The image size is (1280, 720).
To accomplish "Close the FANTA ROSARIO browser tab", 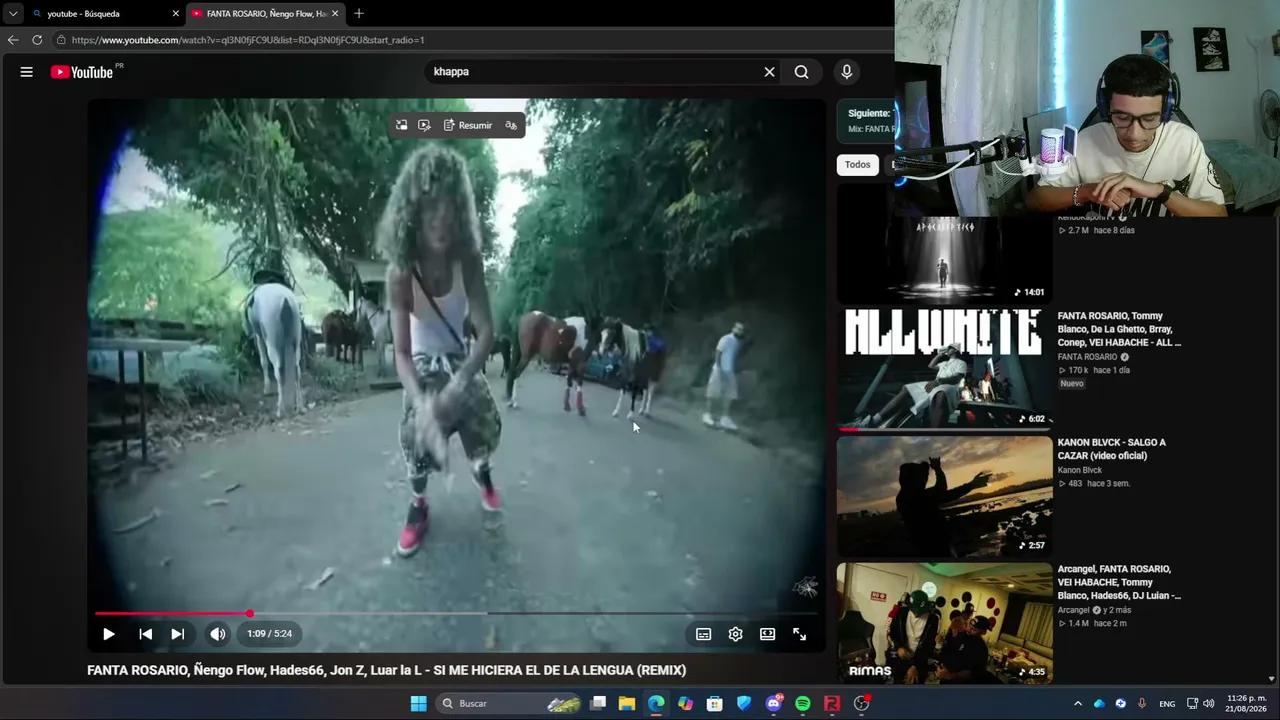I will click(x=335, y=14).
